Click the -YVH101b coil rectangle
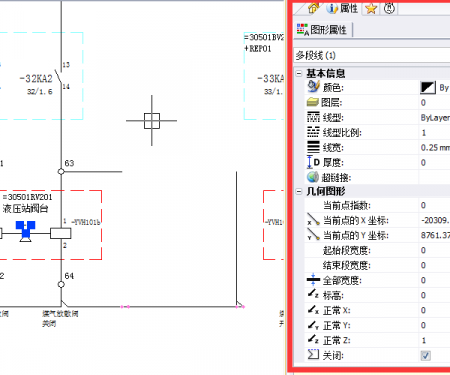 [x=61, y=233]
